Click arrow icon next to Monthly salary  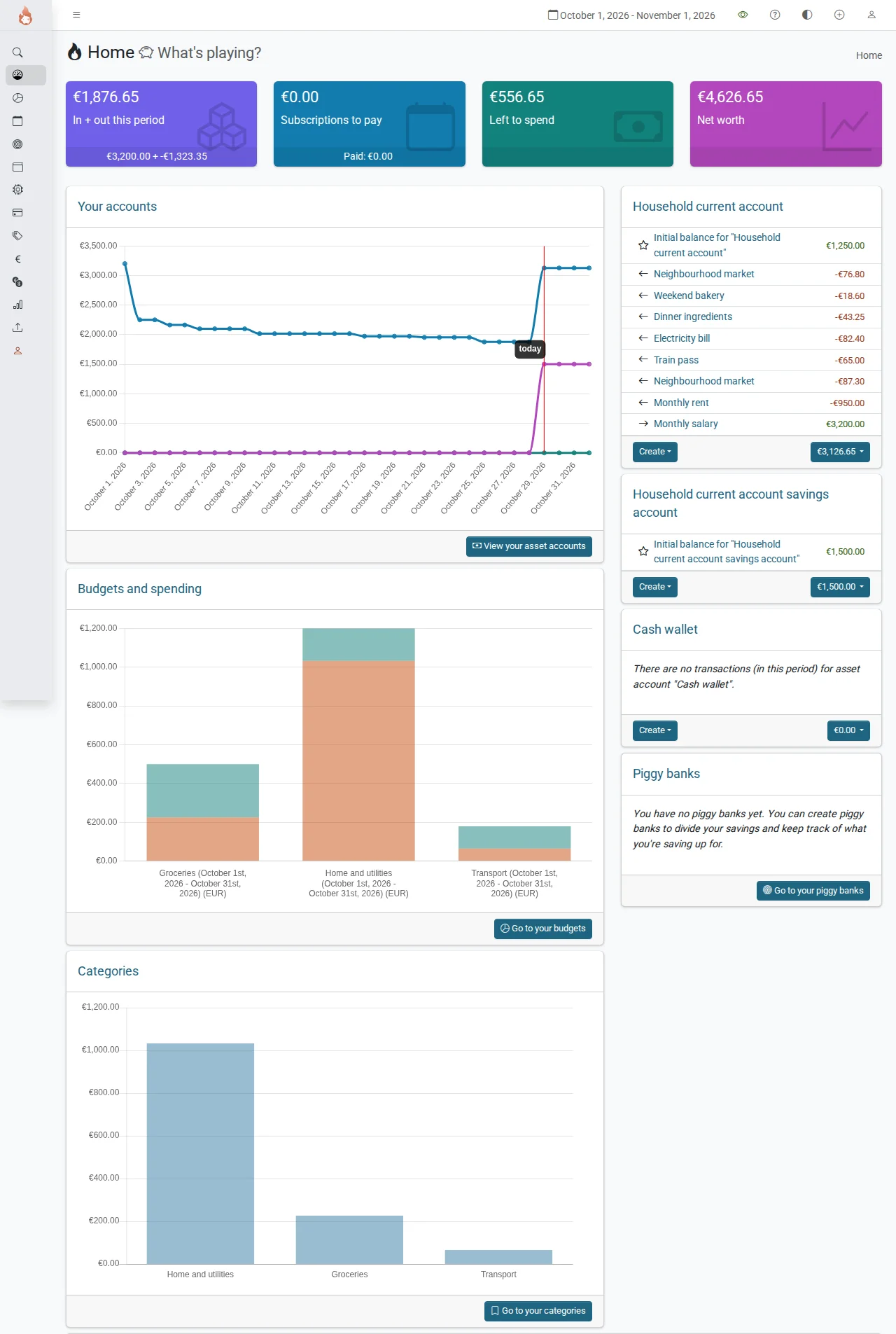643,424
